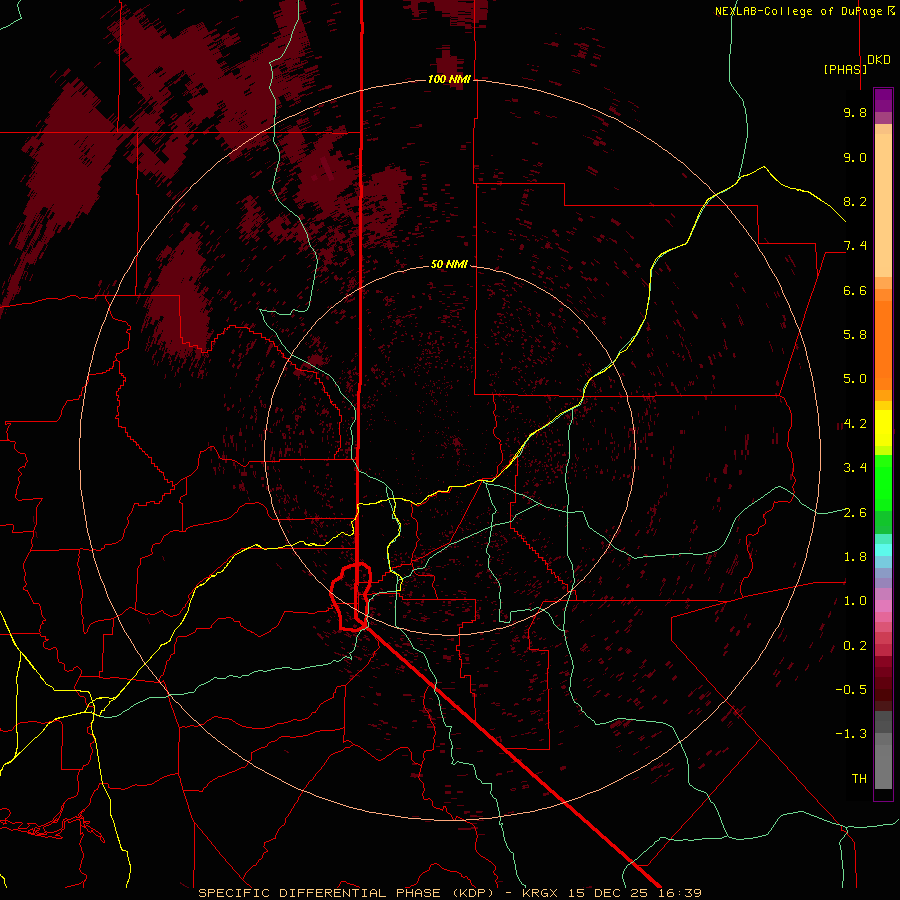The height and width of the screenshot is (900, 900).
Task: Click the 1.8 value on the color scale
Action: click(x=855, y=557)
